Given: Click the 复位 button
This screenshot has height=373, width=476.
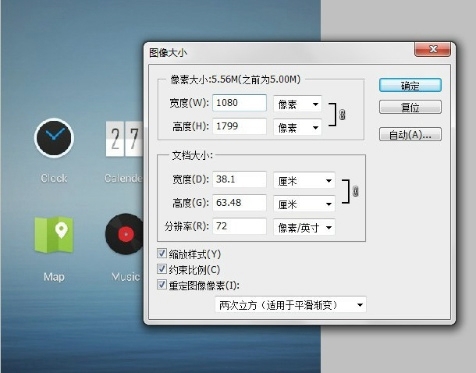Looking at the screenshot, I should point(410,107).
